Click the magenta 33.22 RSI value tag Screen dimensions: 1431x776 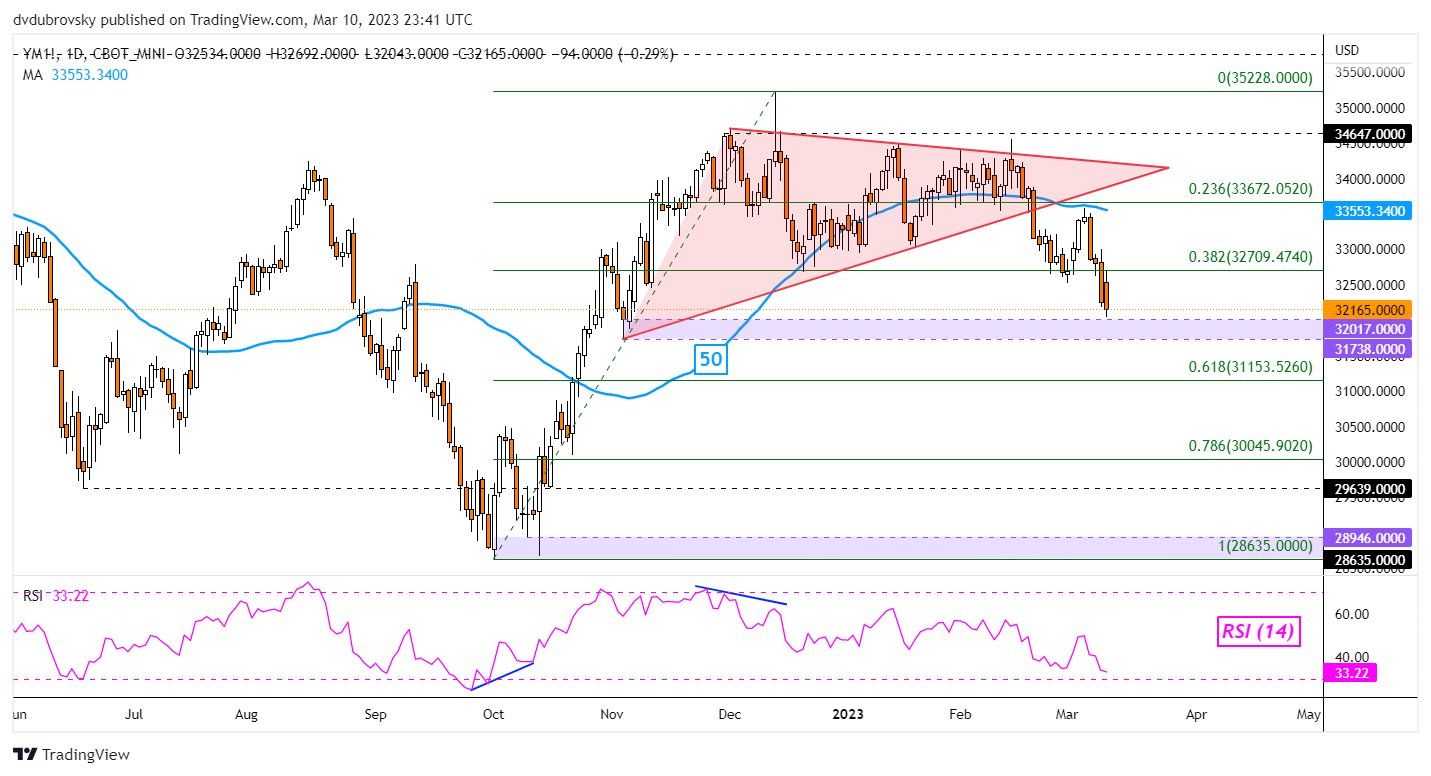[x=1350, y=673]
